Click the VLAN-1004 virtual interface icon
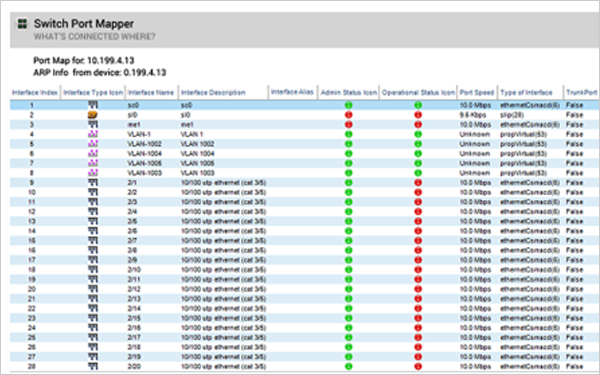The width and height of the screenshot is (600, 375). pyautogui.click(x=93, y=153)
